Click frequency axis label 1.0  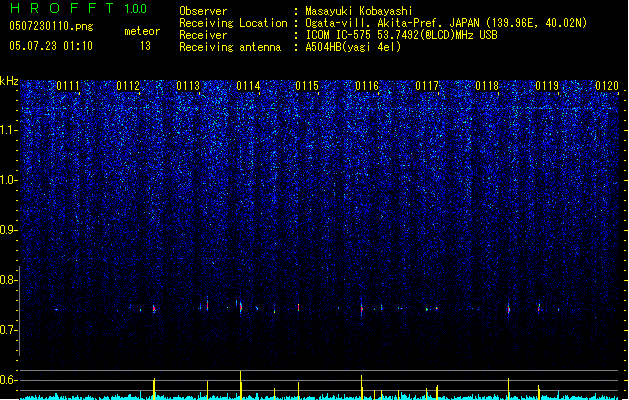(9, 180)
